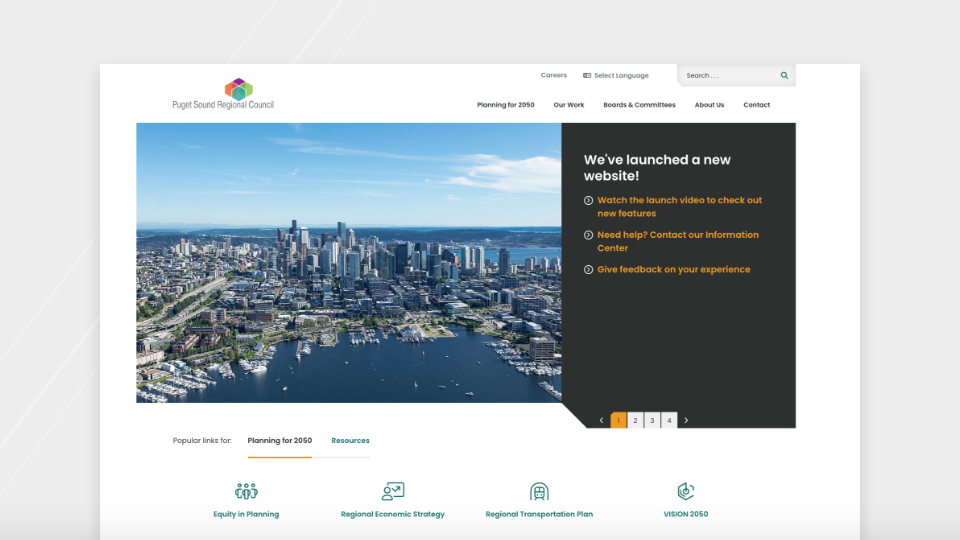Open Give feedback on your experience link
960x540 pixels.
click(x=673, y=269)
